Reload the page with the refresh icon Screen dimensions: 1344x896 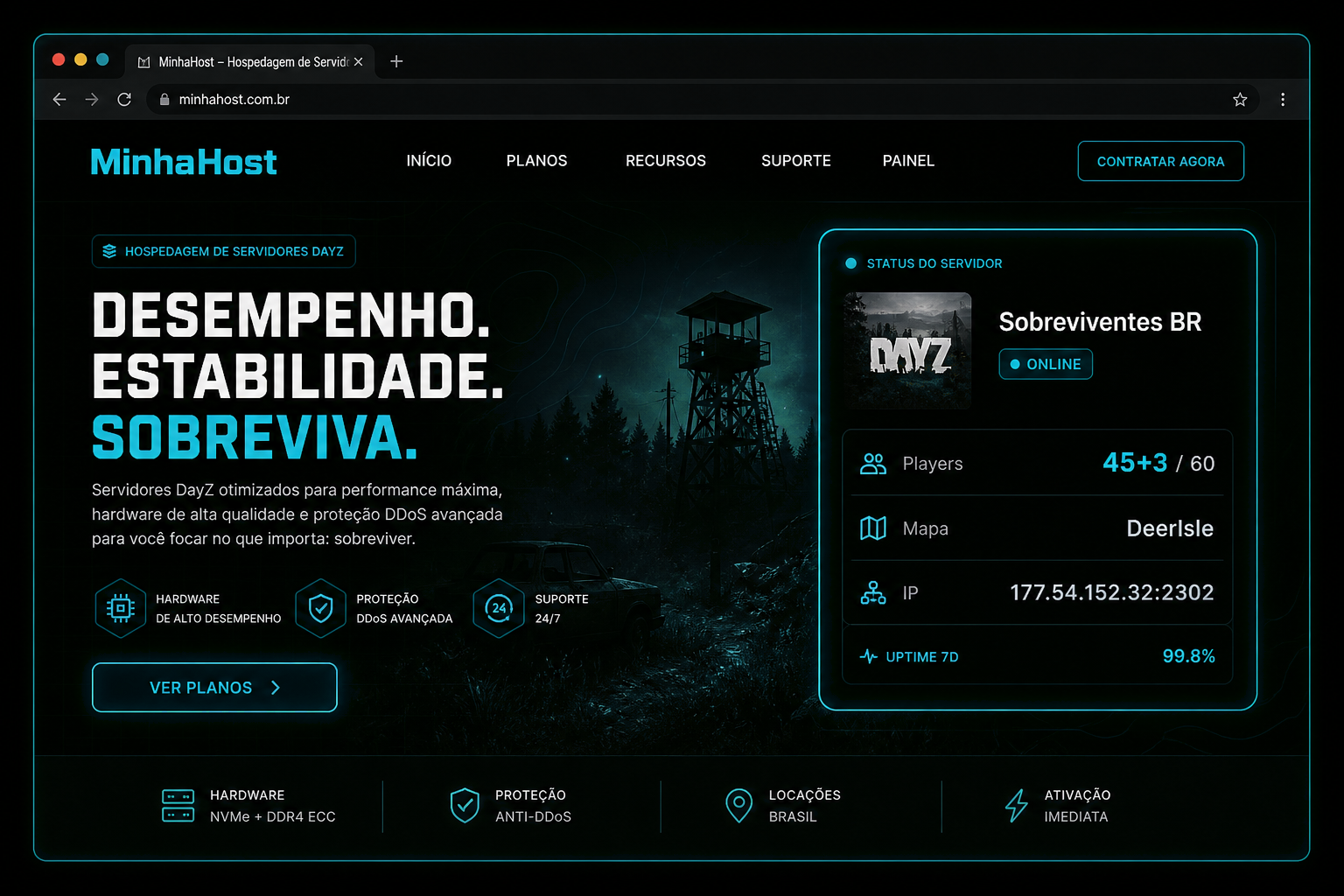pos(124,100)
